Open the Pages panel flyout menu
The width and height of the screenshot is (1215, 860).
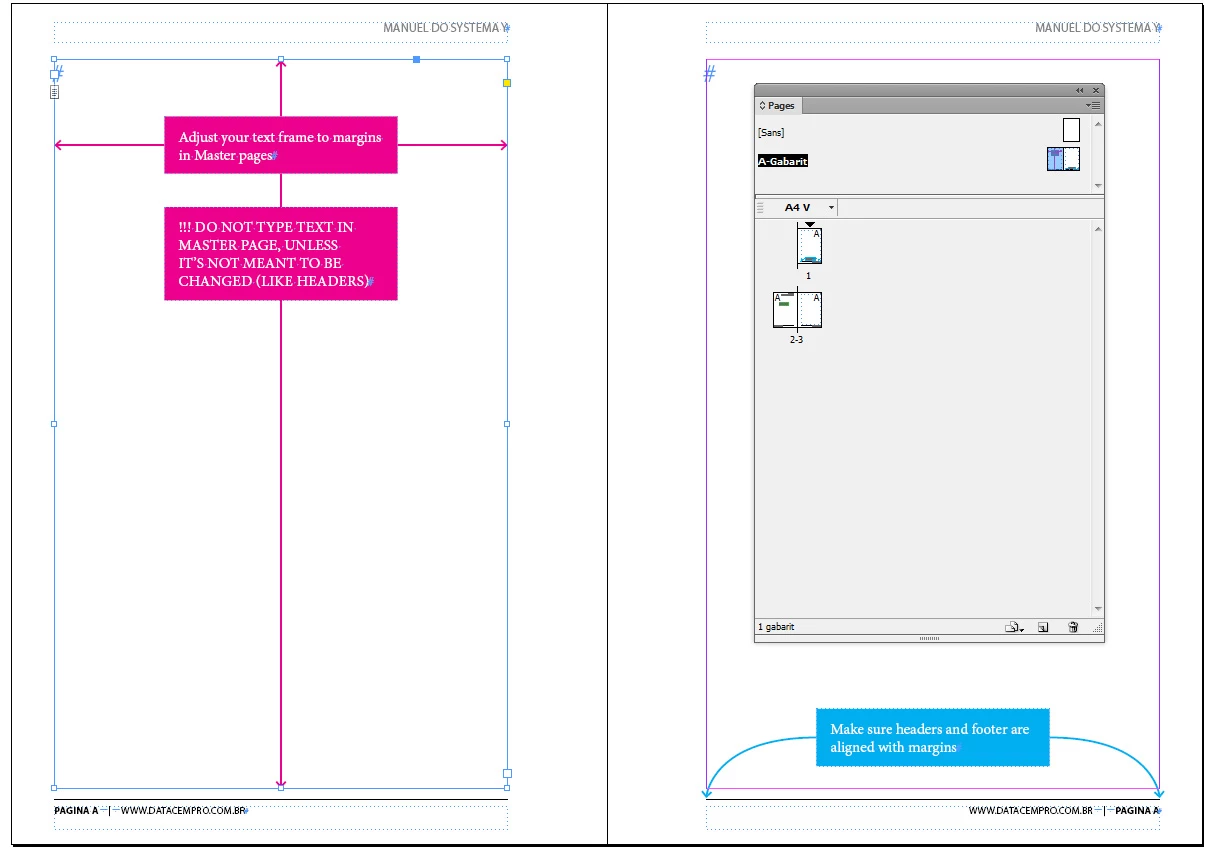pos(1093,105)
